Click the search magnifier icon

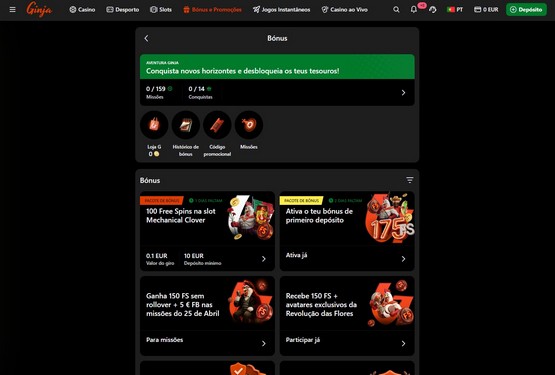396,10
